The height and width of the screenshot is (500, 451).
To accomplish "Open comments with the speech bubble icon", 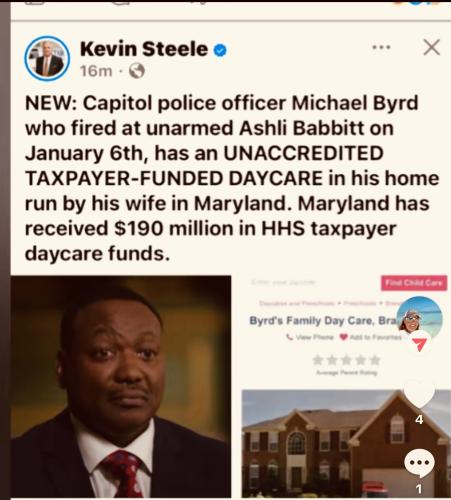I will (419, 463).
